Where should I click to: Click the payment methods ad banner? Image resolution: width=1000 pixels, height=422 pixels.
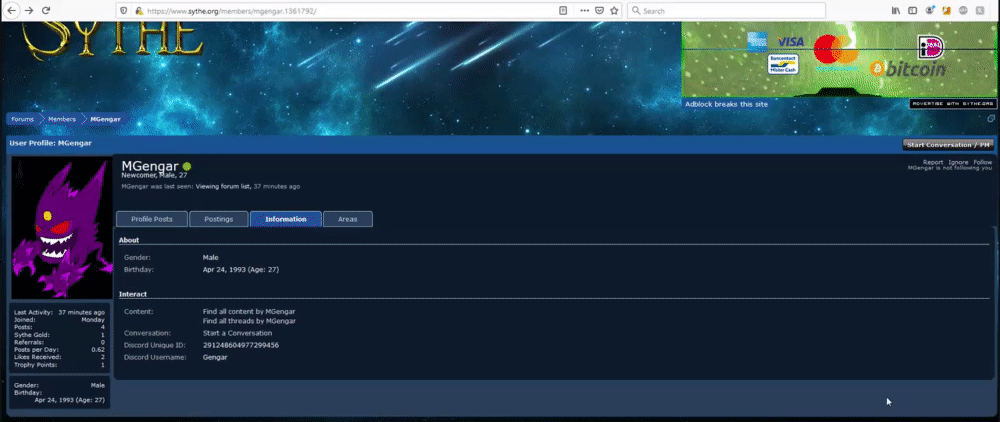tap(839, 59)
